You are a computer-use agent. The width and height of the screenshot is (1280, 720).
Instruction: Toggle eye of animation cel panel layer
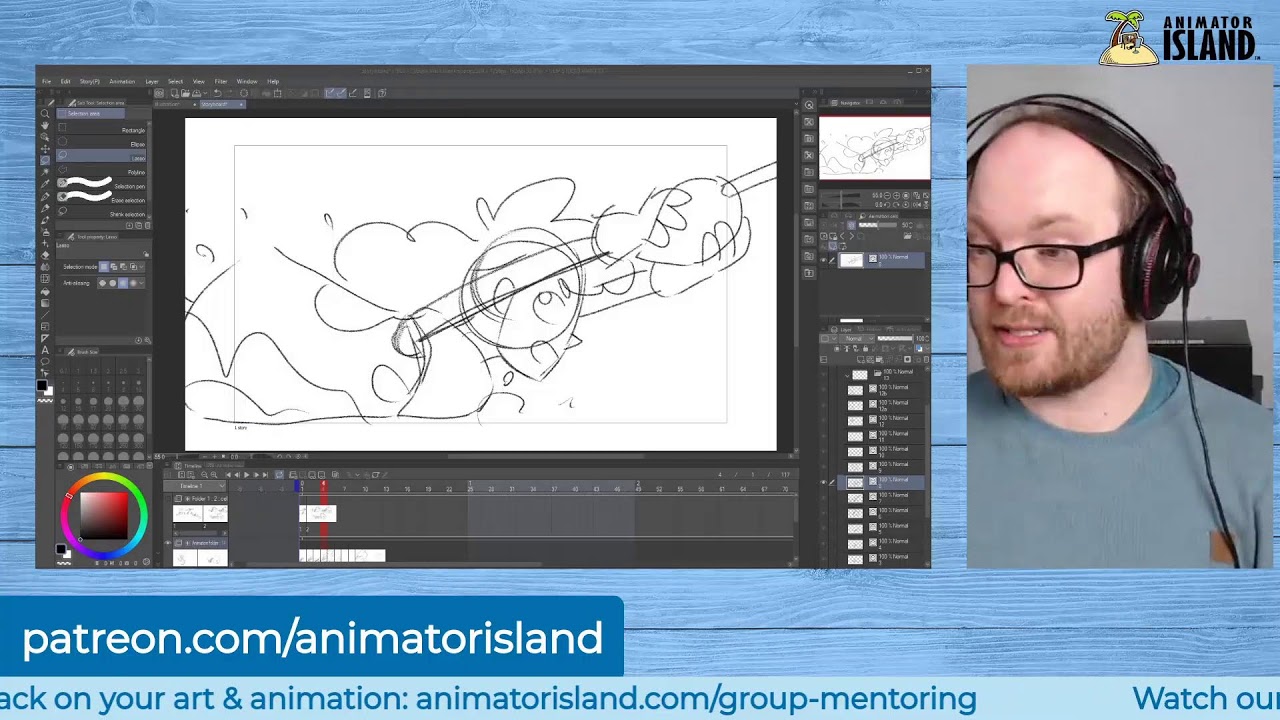(x=824, y=260)
